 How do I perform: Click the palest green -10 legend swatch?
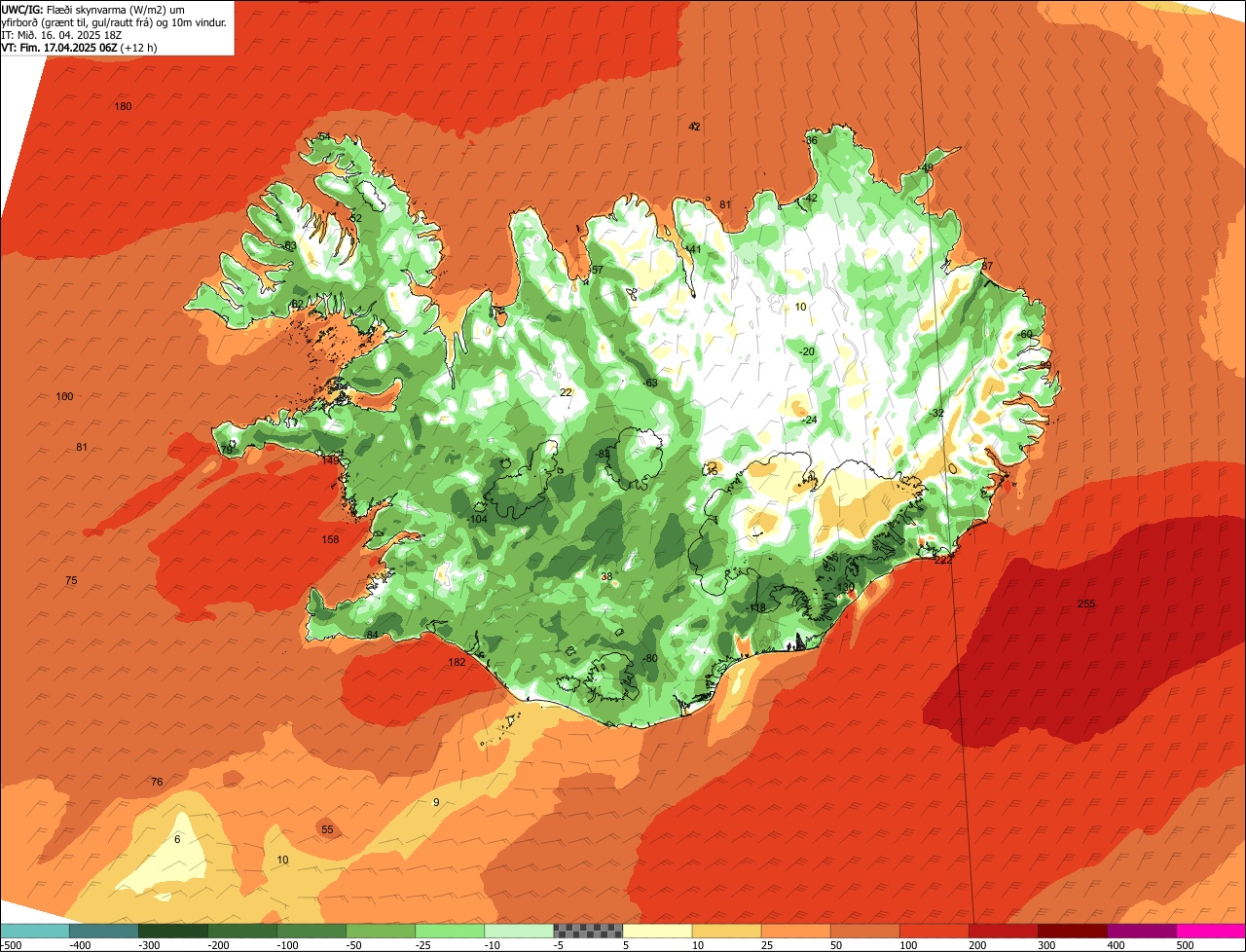click(x=519, y=931)
